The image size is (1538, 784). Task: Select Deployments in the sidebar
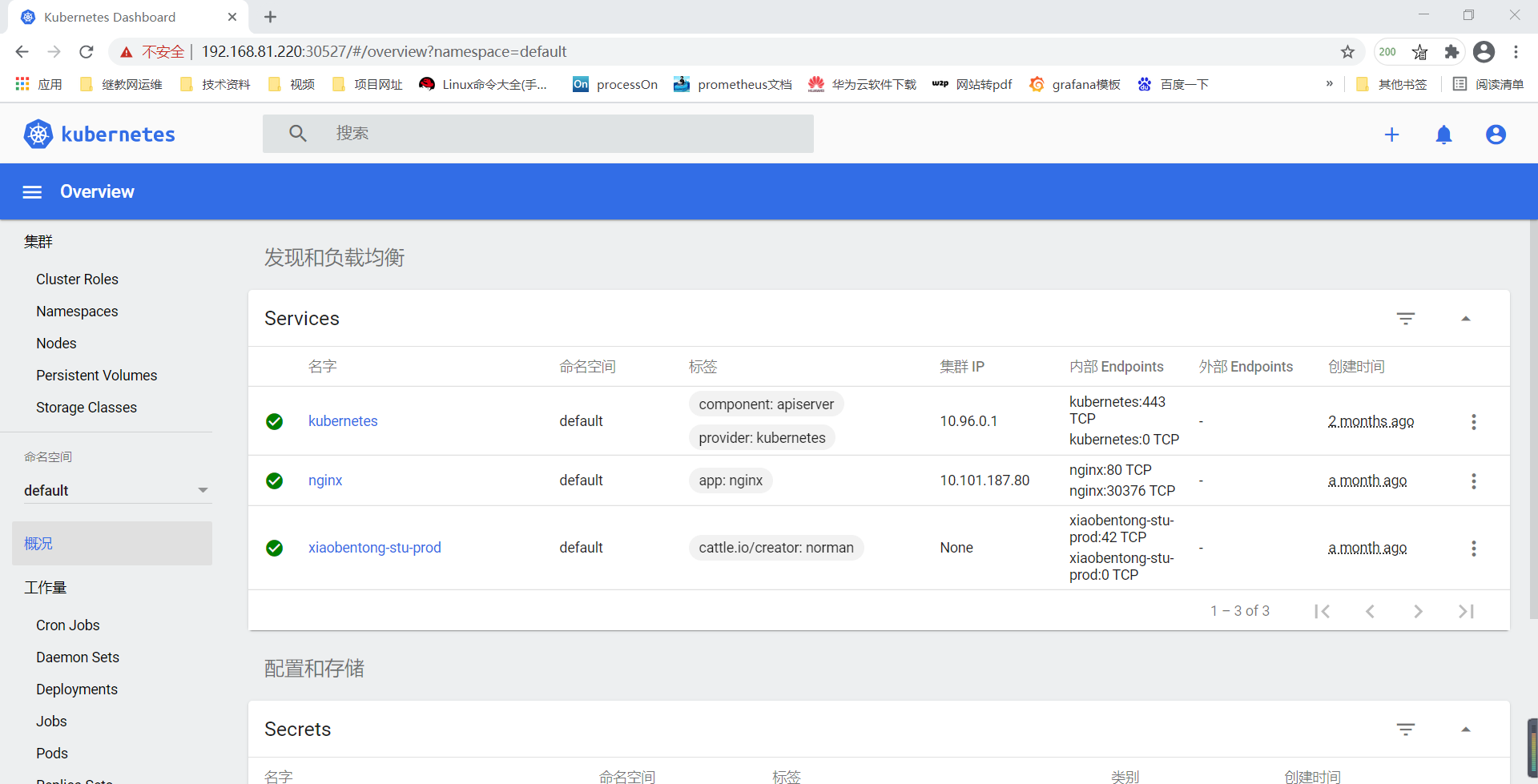(x=77, y=689)
